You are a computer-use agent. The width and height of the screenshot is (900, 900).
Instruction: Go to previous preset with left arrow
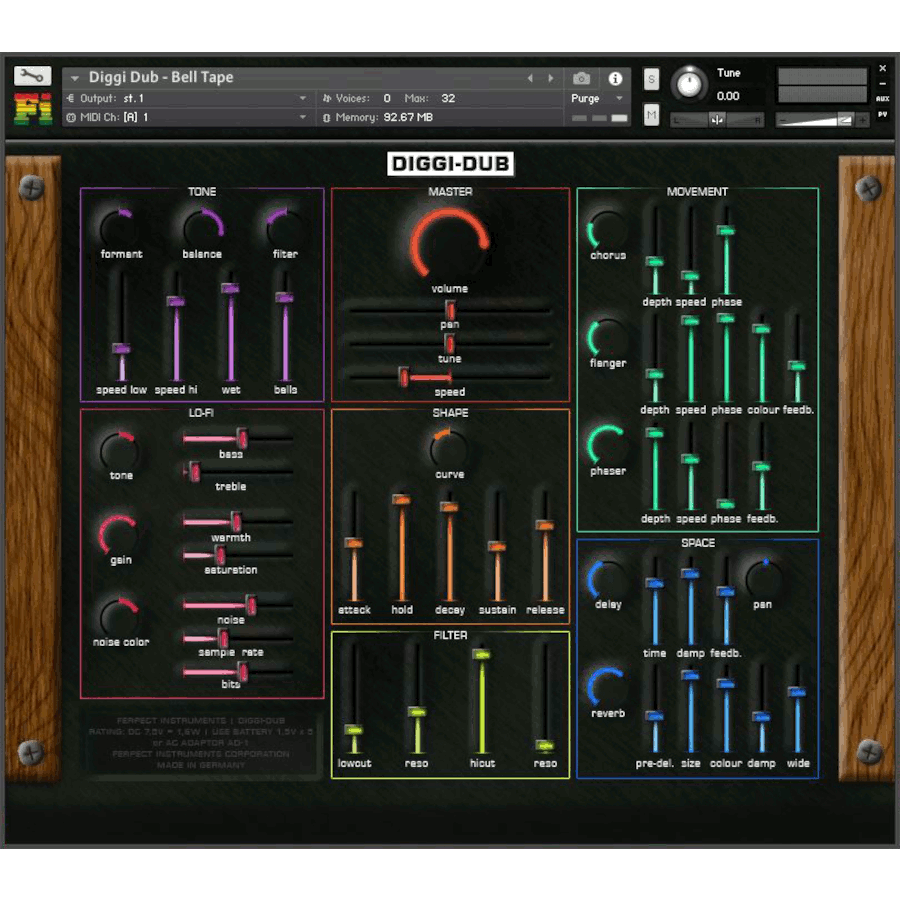530,78
